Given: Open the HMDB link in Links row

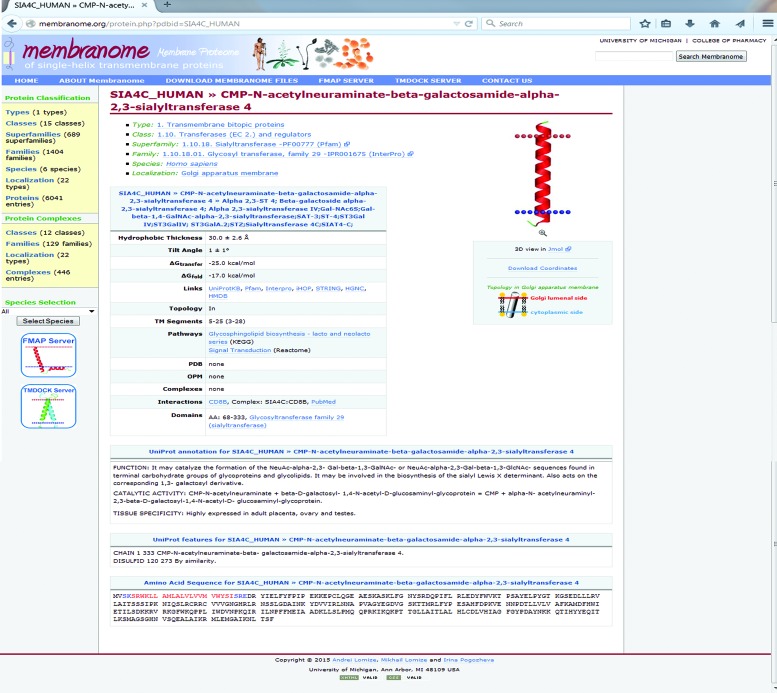Looking at the screenshot, I should 218,296.
